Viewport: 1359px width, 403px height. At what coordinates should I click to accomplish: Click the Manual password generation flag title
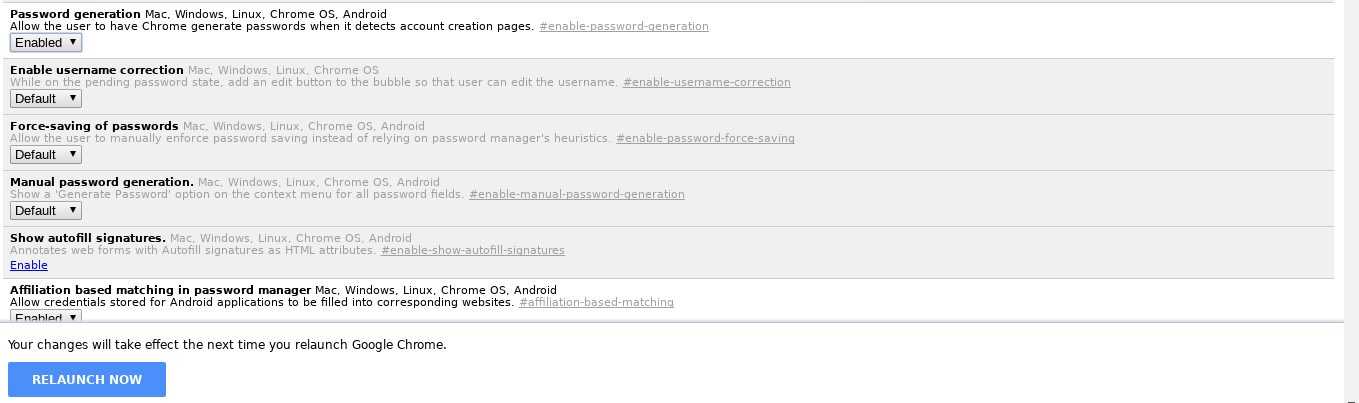[102, 182]
